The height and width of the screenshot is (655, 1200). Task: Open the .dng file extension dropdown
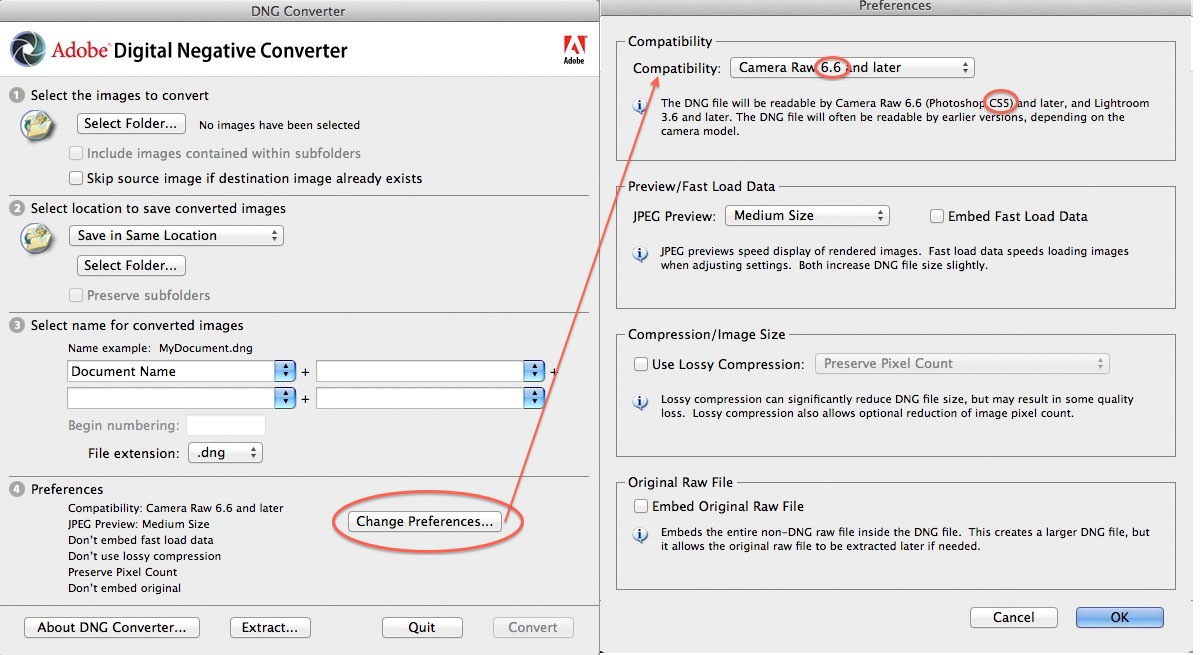click(225, 453)
